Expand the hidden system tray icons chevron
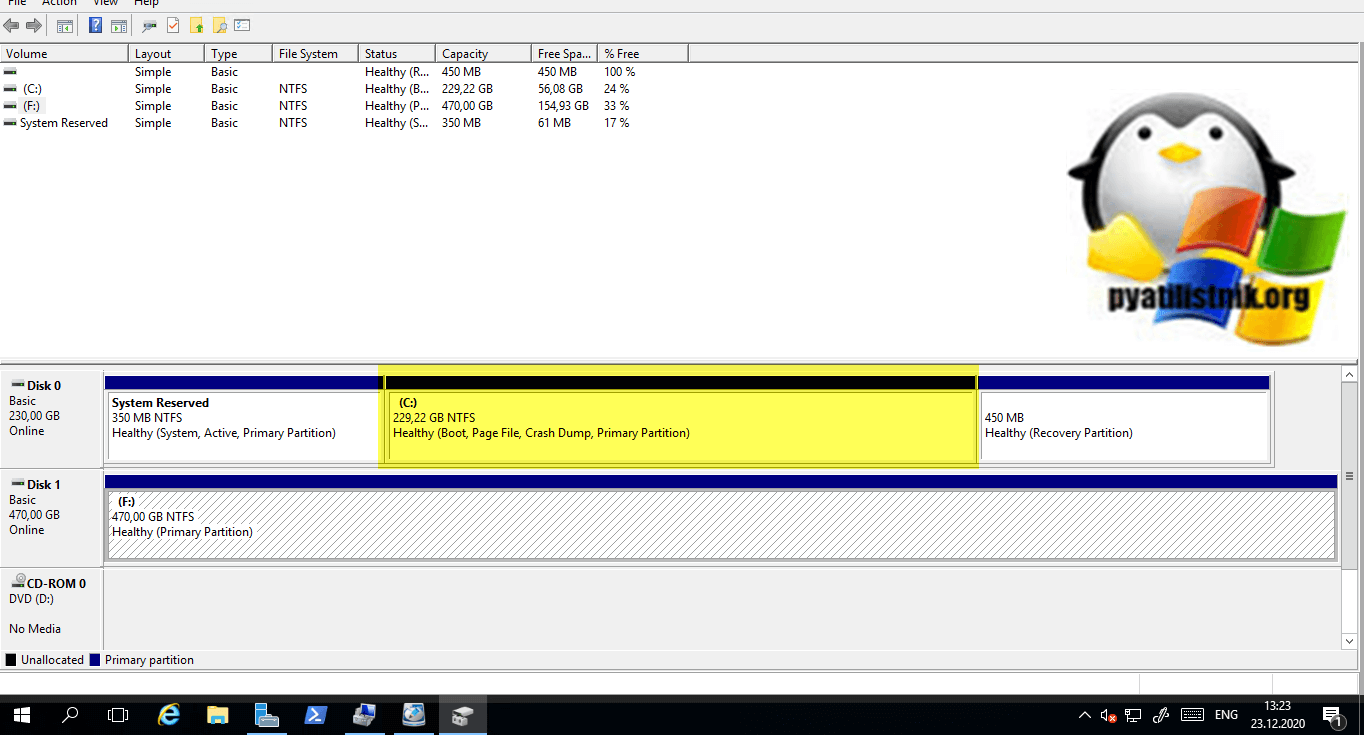 pos(1085,715)
